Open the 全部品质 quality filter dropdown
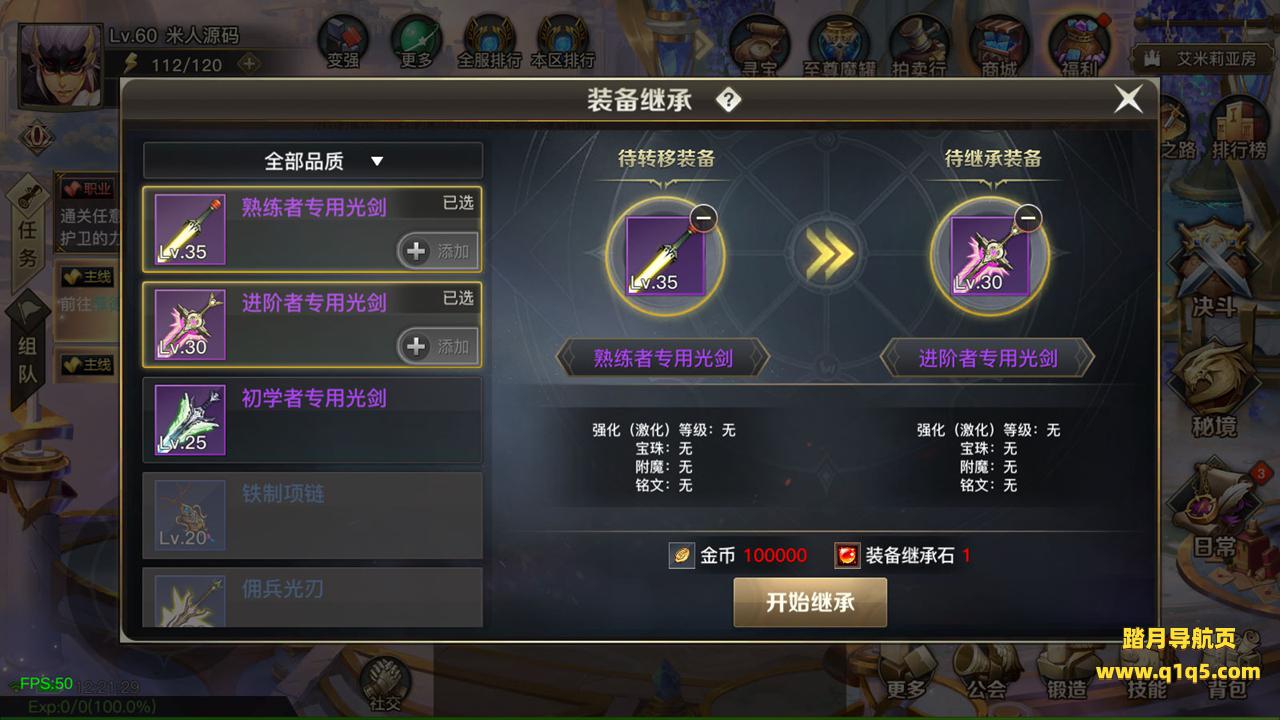Screen dimensions: 1280x720 pyautogui.click(x=313, y=160)
